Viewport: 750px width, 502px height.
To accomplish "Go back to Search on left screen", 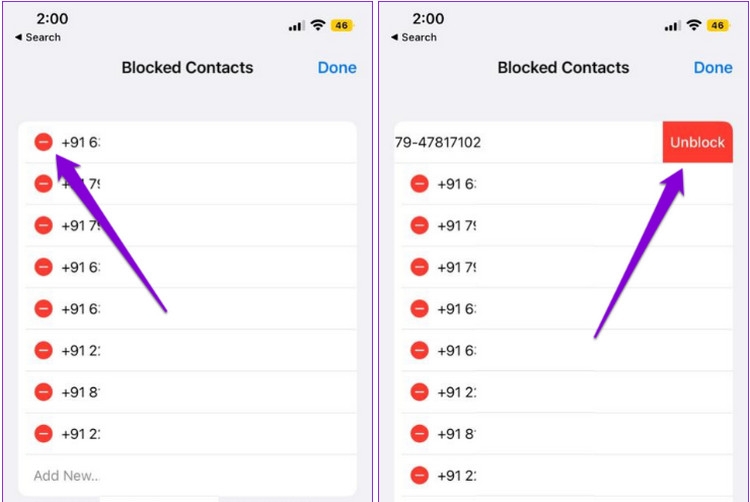I will 38,38.
